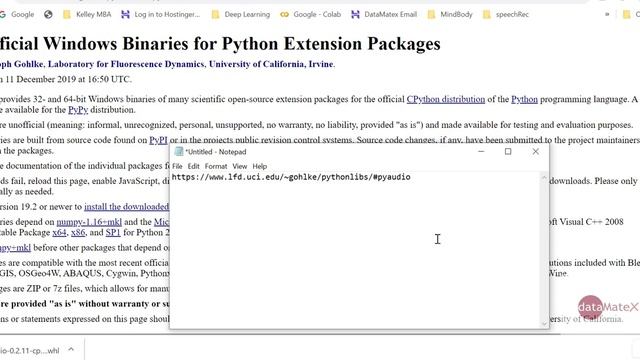Follow the PyPI link
This screenshot has width=640, height=360.
coord(158,140)
